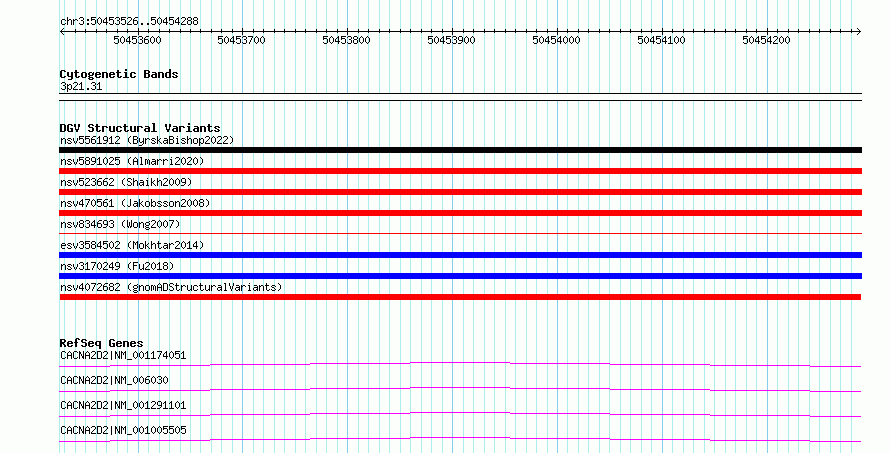890x453 pixels.
Task: Click the left arrow of coordinate ruler
Action: [62, 32]
